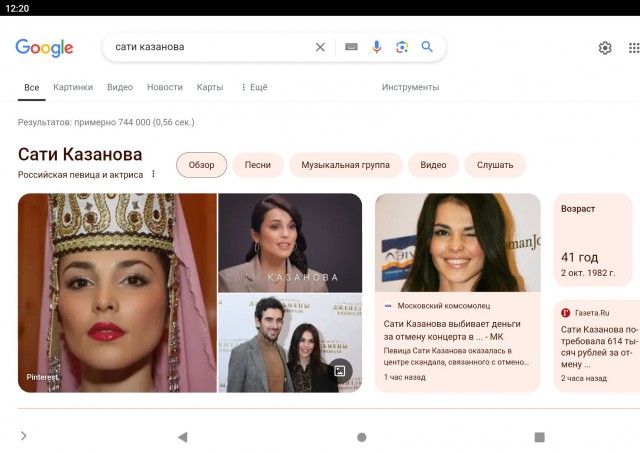This screenshot has width=640, height=453.
Task: Open Газета.Ru article about 614 тысяч рублей
Action: 597,346
